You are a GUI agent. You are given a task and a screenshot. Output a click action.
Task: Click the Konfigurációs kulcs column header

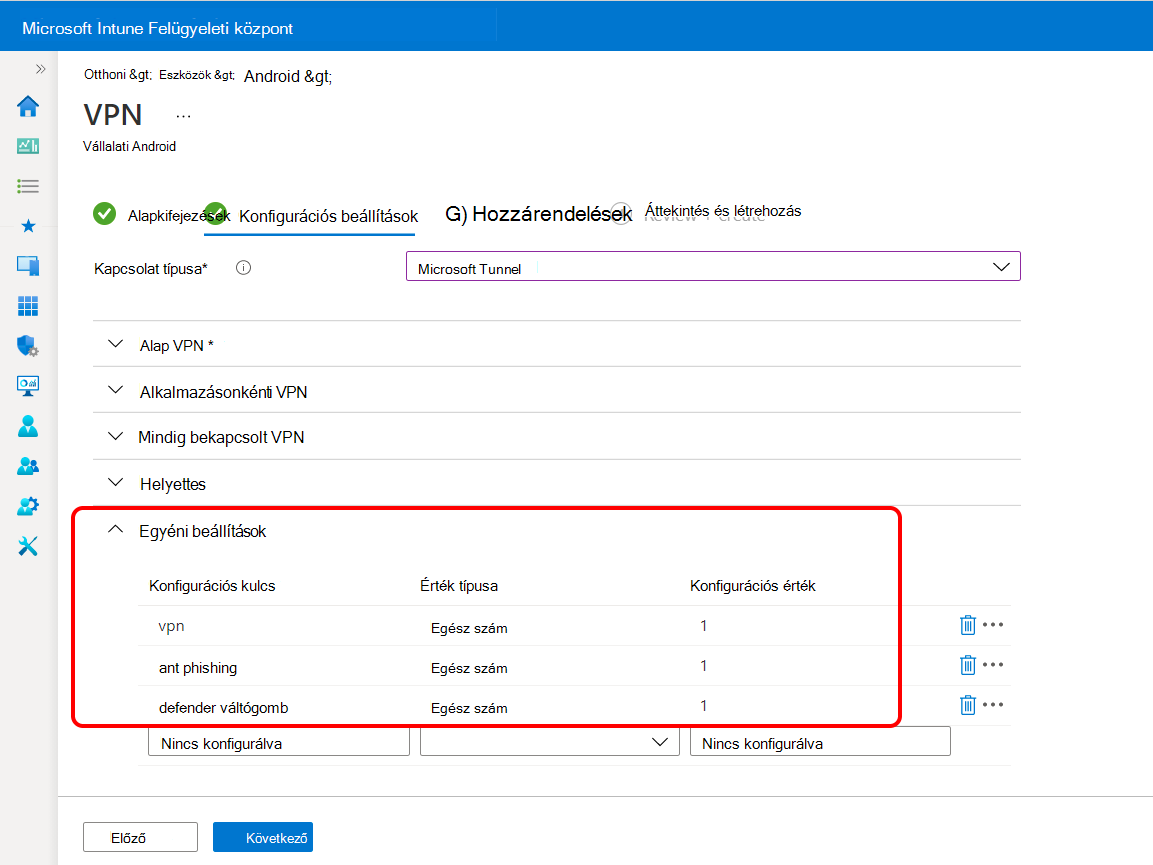point(212,585)
